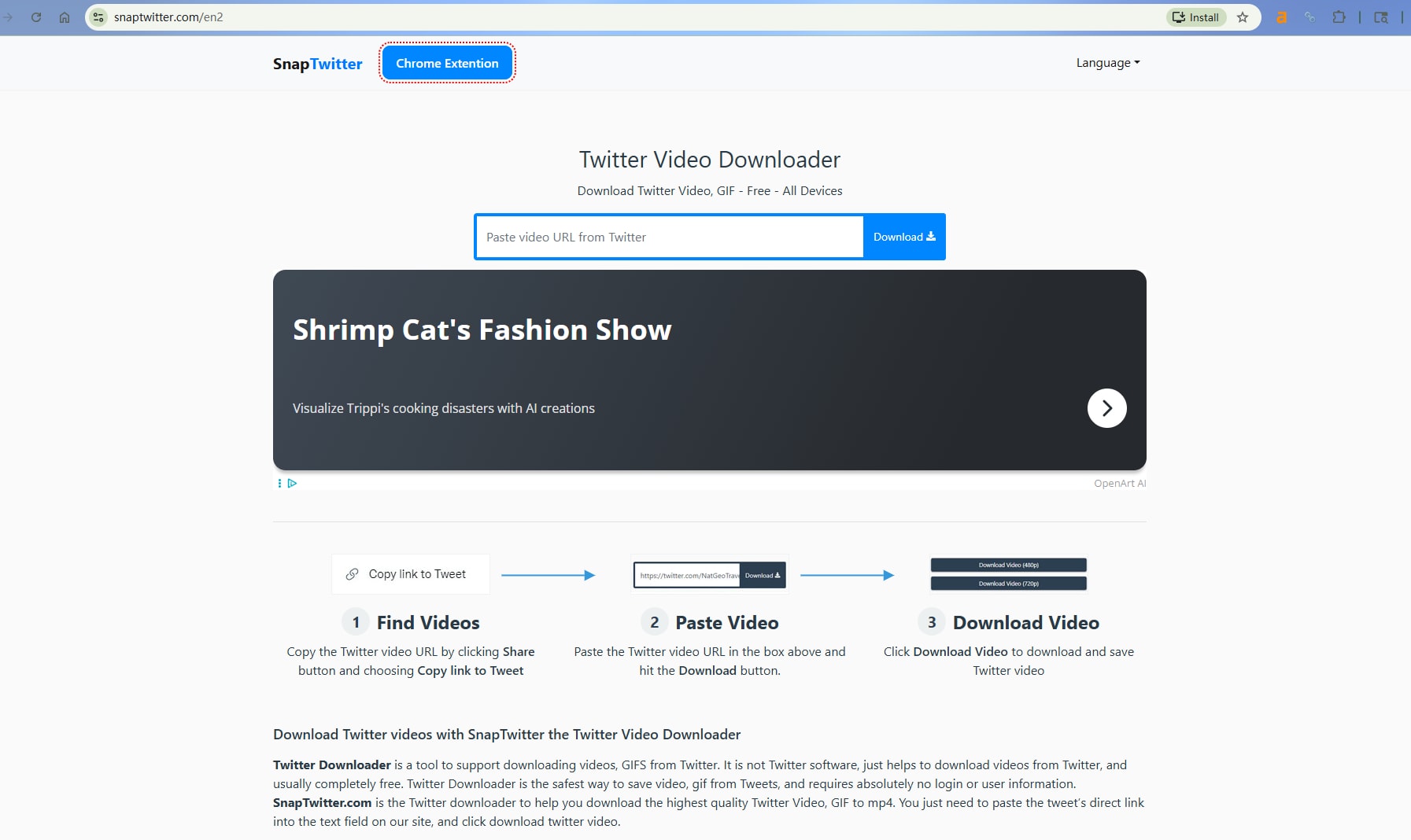Viewport: 1411px width, 840px height.
Task: Click the step 3 'Download Video' heading
Action: coord(1026,623)
